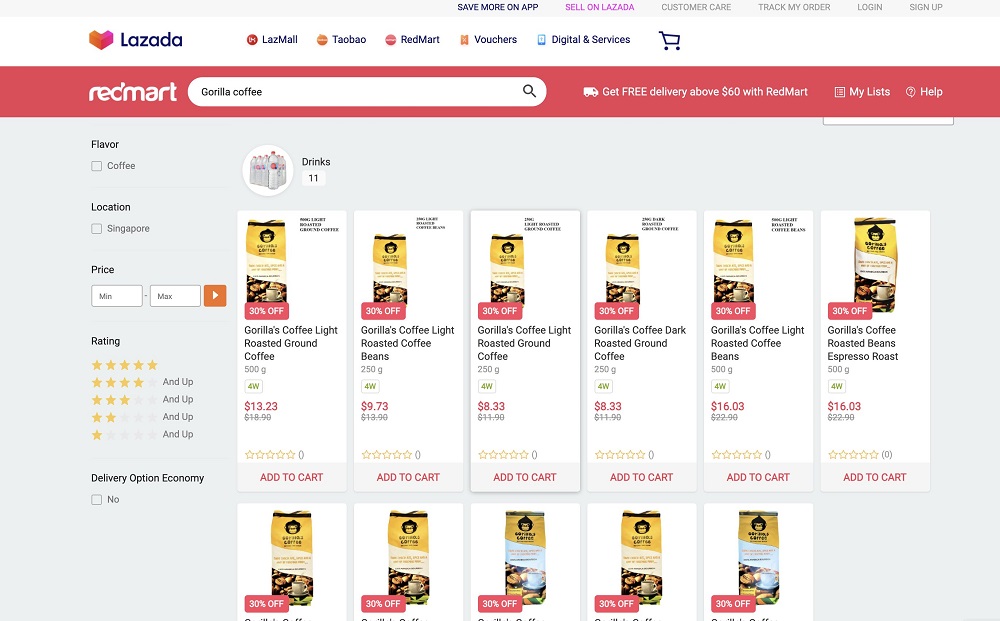Click the LazMall icon
The image size is (1000, 621).
coord(252,40)
